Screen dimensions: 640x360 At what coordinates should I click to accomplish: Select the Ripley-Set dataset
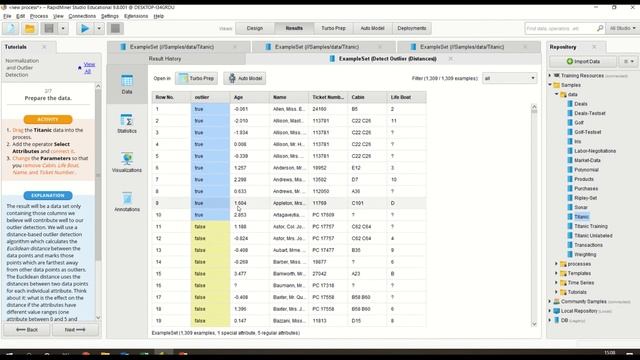pyautogui.click(x=585, y=198)
